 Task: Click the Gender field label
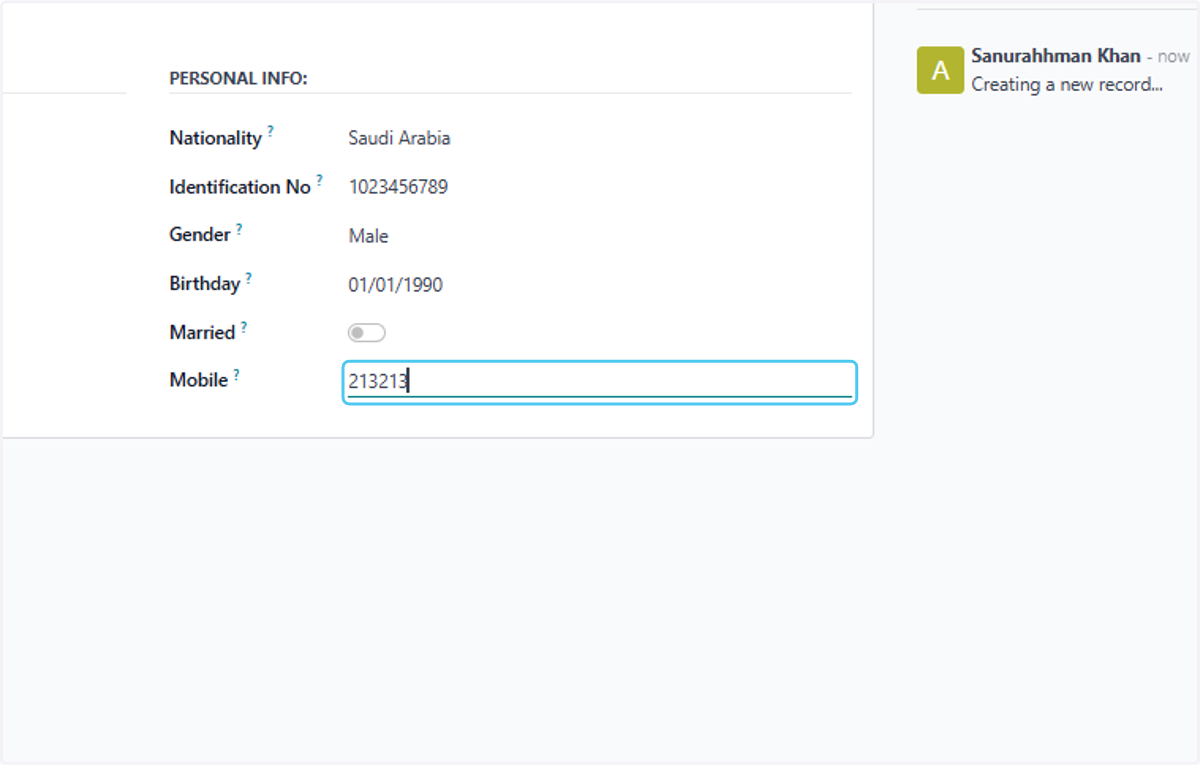pyautogui.click(x=200, y=235)
